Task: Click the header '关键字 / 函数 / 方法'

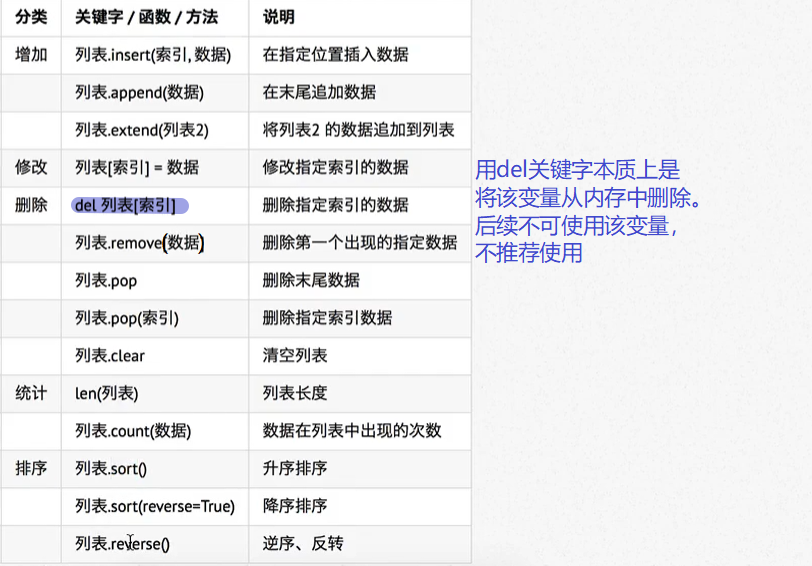Action: click(147, 17)
